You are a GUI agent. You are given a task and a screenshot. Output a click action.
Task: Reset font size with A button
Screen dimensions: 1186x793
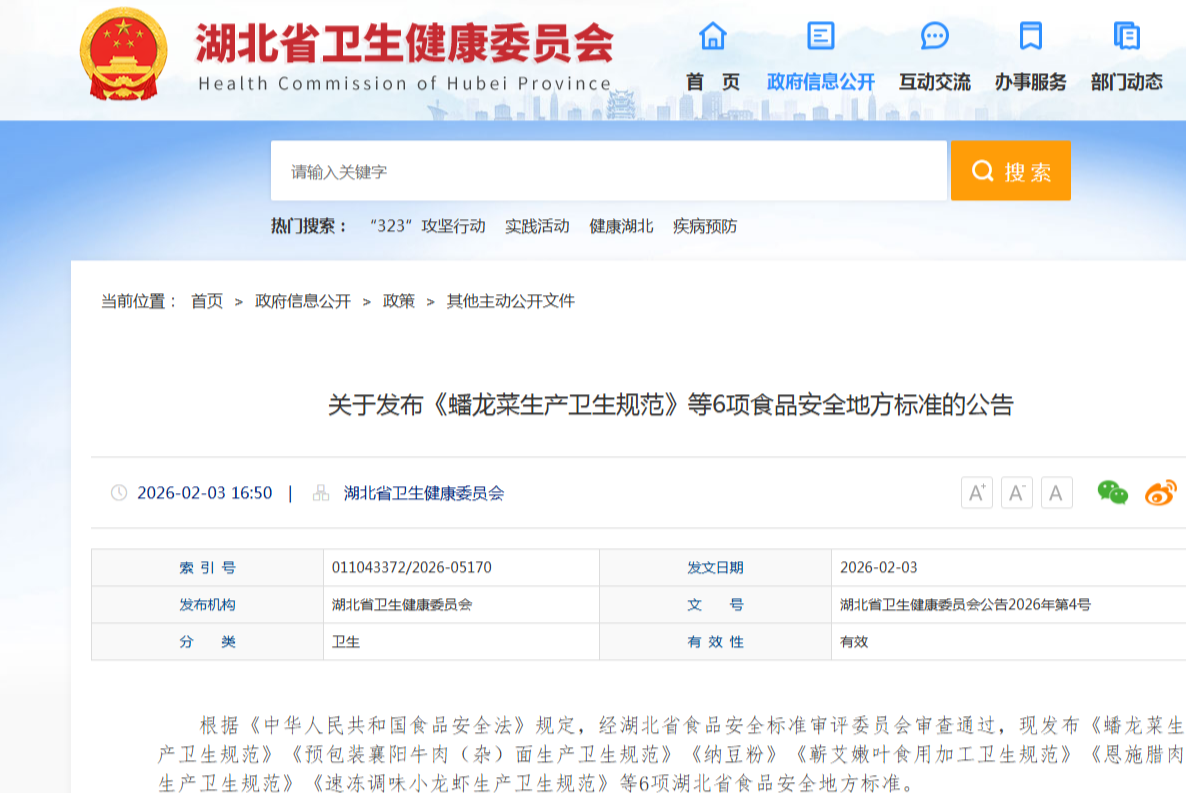click(1056, 493)
